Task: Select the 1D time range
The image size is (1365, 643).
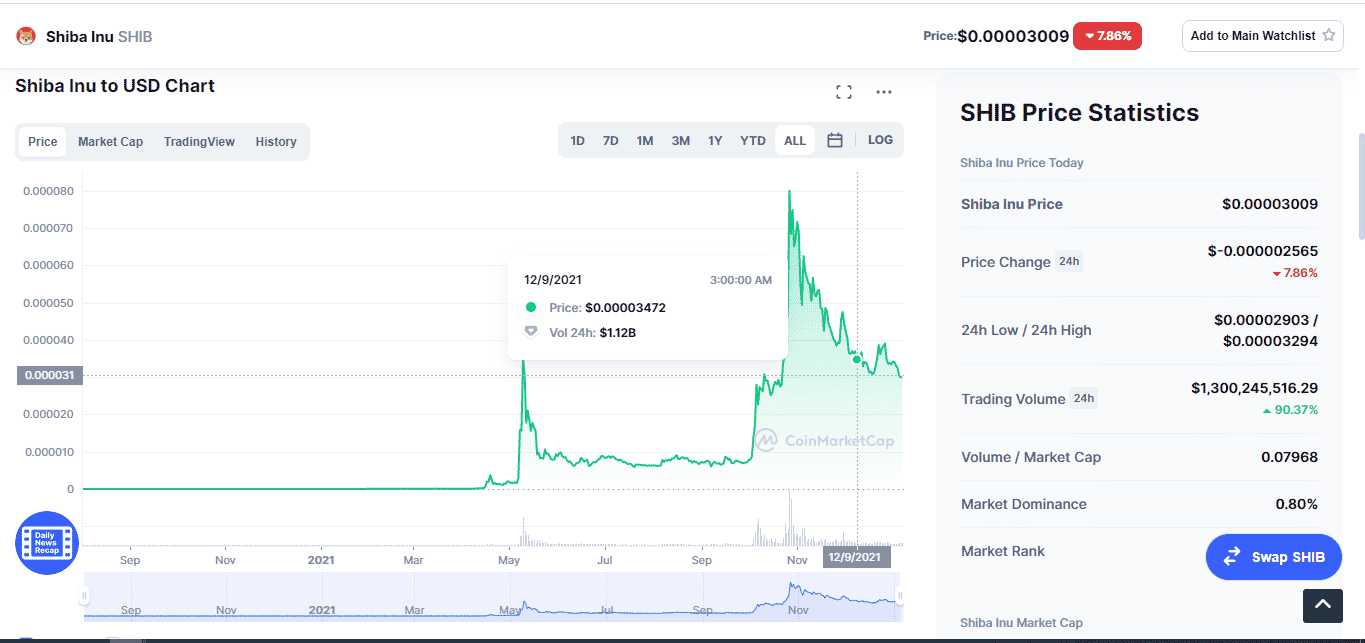Action: [578, 141]
